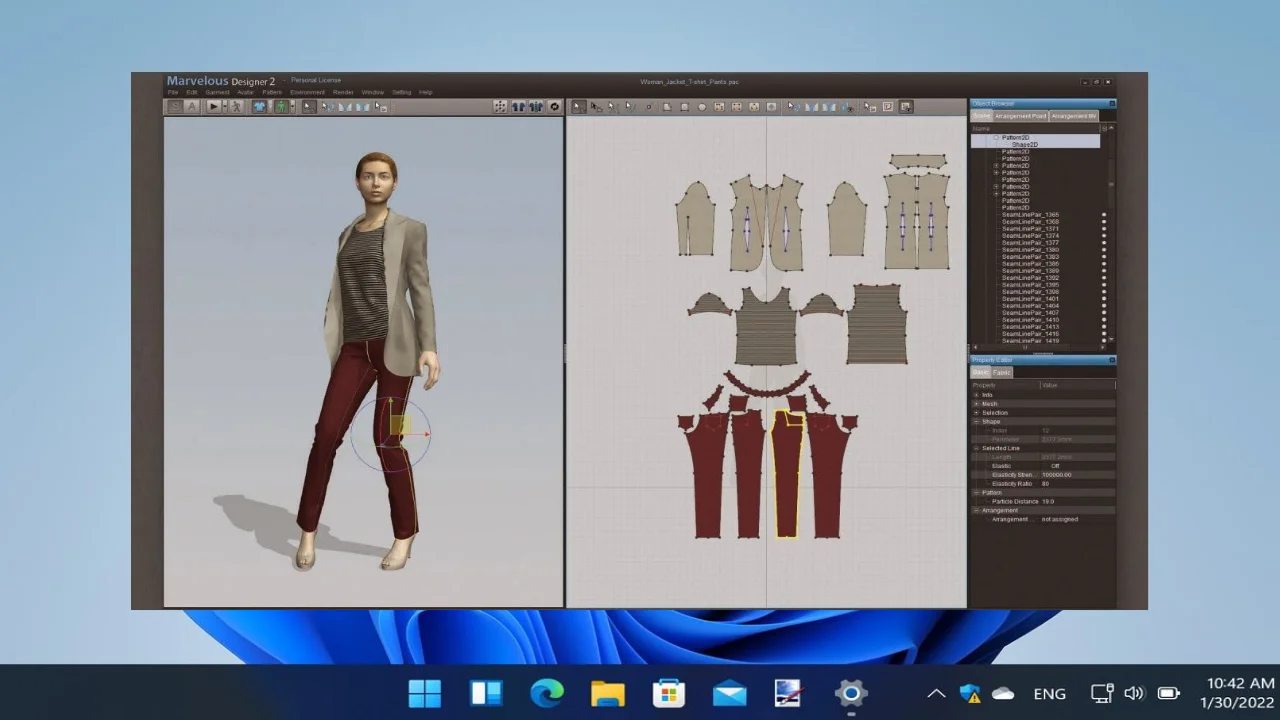The width and height of the screenshot is (1280, 720).
Task: Open File Explorer from the taskbar
Action: (608, 693)
